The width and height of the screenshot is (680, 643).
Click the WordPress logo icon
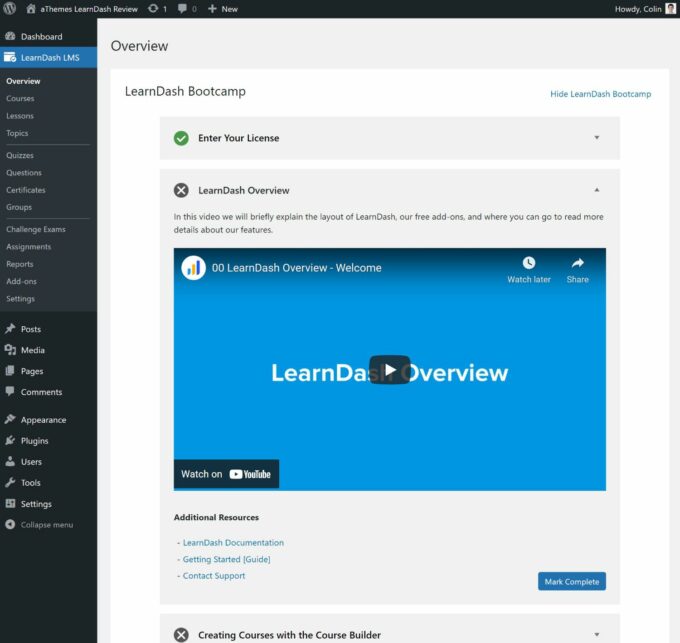pos(10,9)
